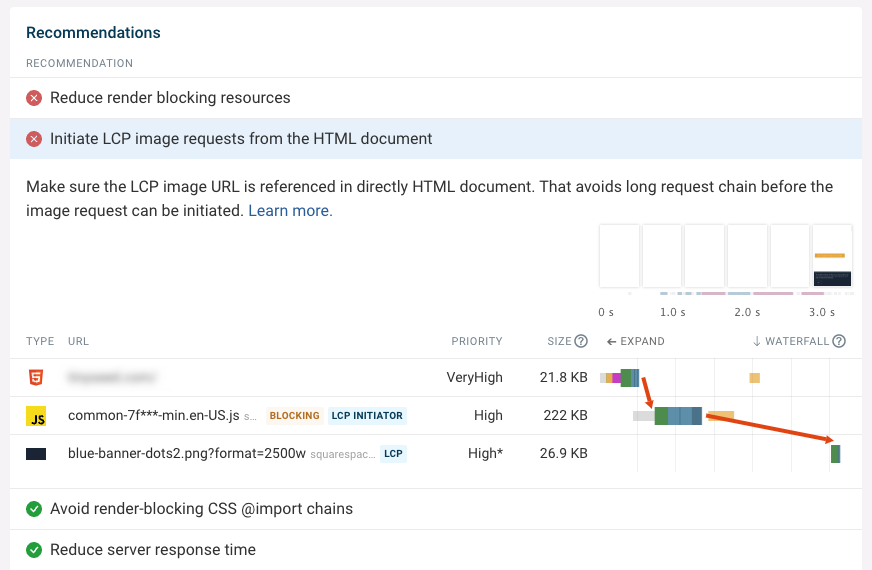Click the HTML5 document type icon
872x570 pixels.
point(36,378)
